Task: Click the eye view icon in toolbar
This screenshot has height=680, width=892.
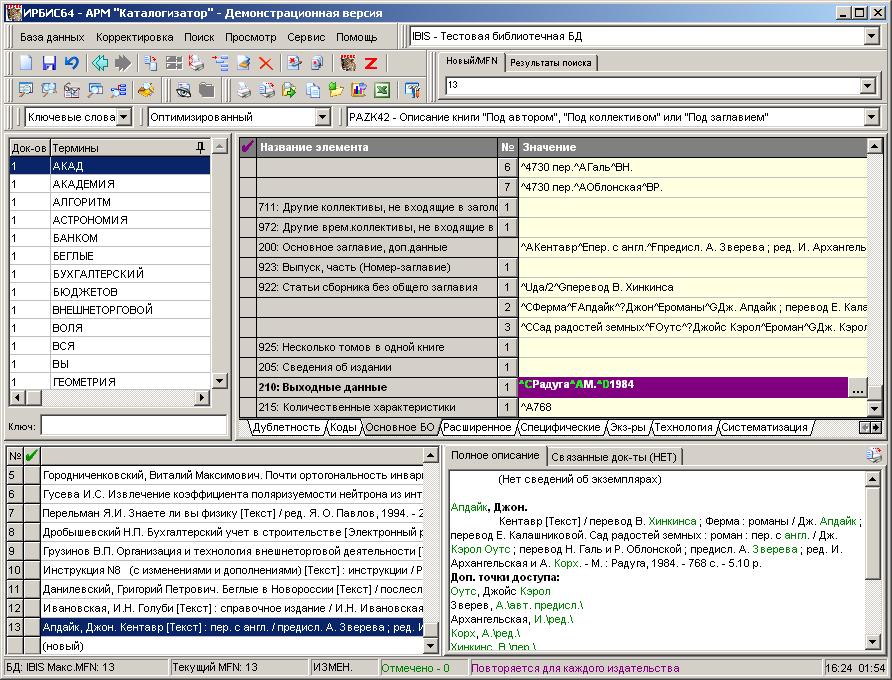Action: click(184, 90)
